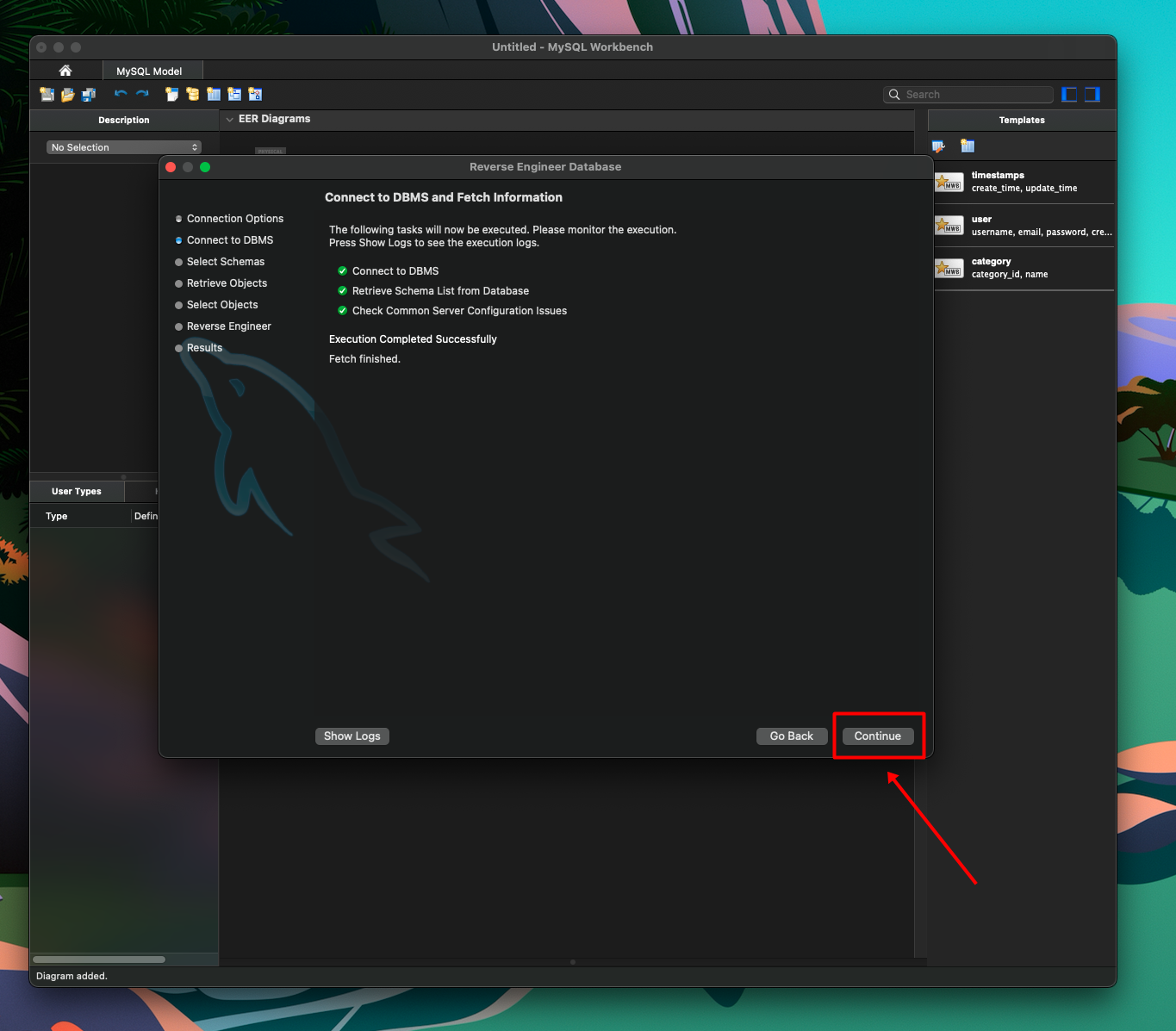Viewport: 1176px width, 1031px height.
Task: Click the new model document toolbar icon
Action: click(x=47, y=94)
